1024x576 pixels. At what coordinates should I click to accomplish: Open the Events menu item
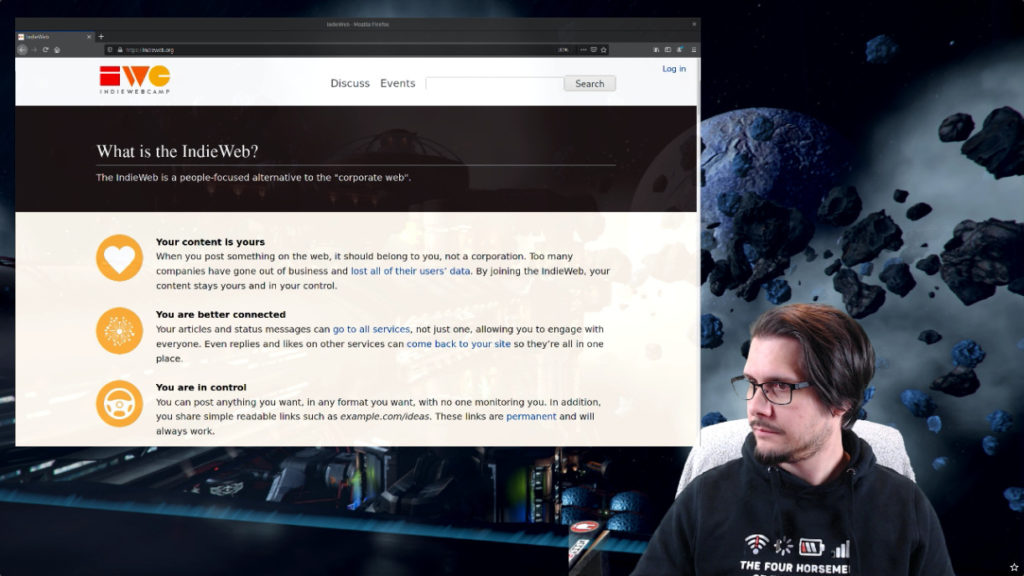(x=398, y=84)
